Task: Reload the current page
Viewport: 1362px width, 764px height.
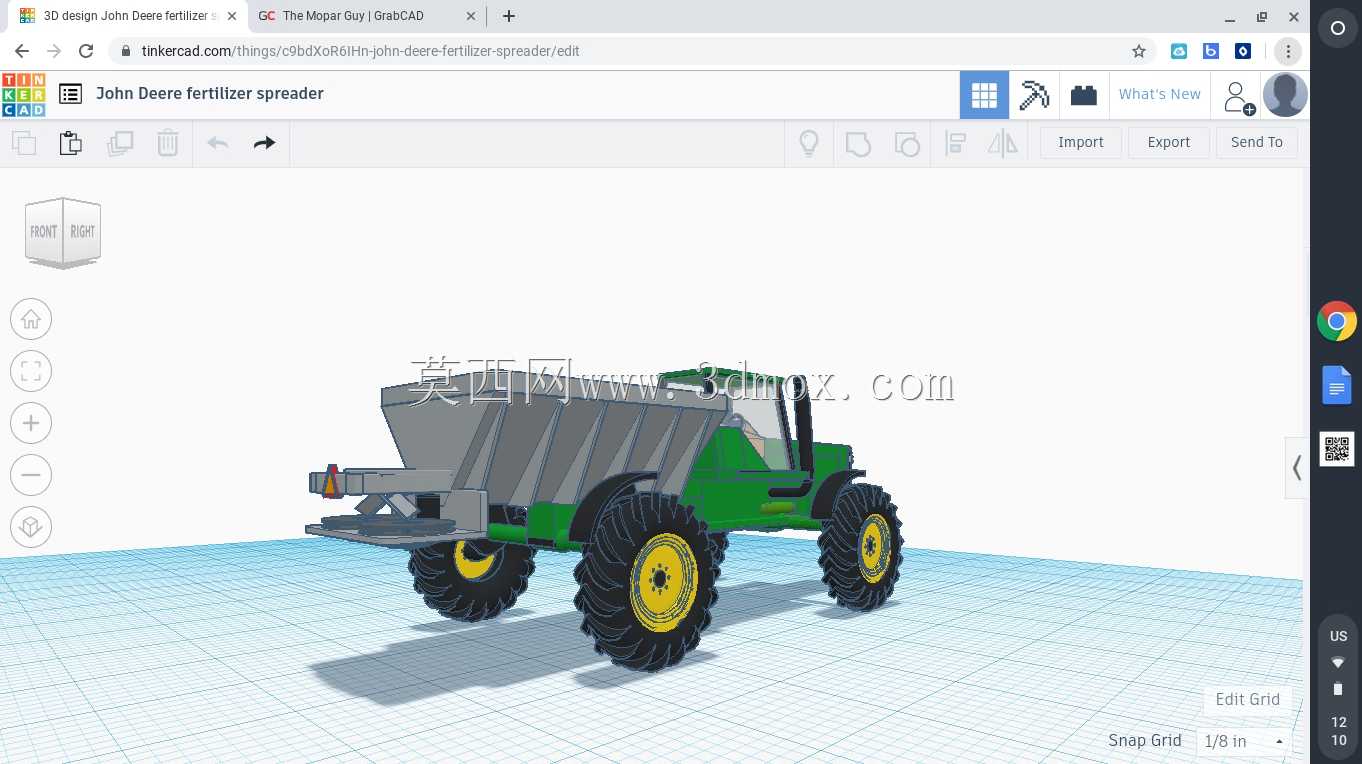Action: [86, 51]
